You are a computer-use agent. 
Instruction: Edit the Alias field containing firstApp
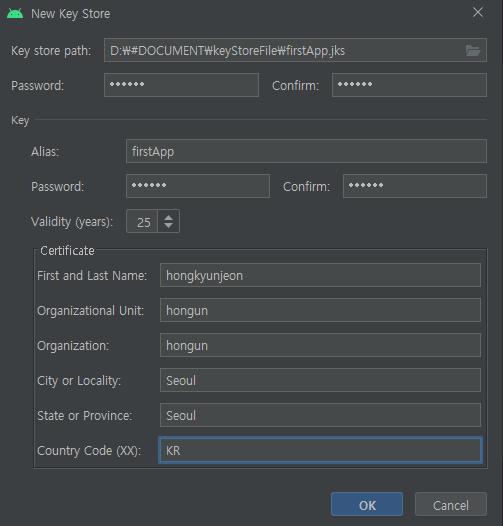click(x=306, y=151)
